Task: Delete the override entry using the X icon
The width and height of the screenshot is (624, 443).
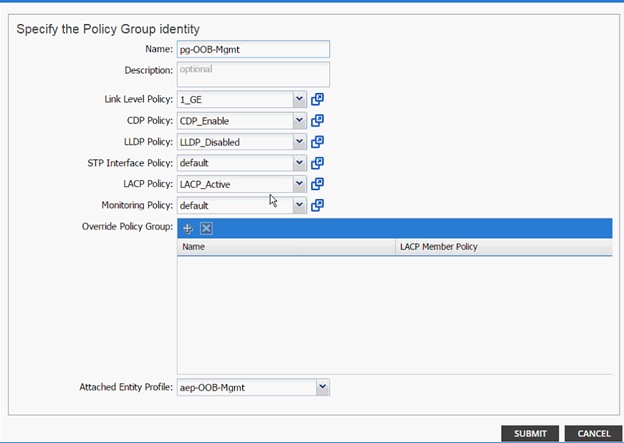Action: click(206, 228)
